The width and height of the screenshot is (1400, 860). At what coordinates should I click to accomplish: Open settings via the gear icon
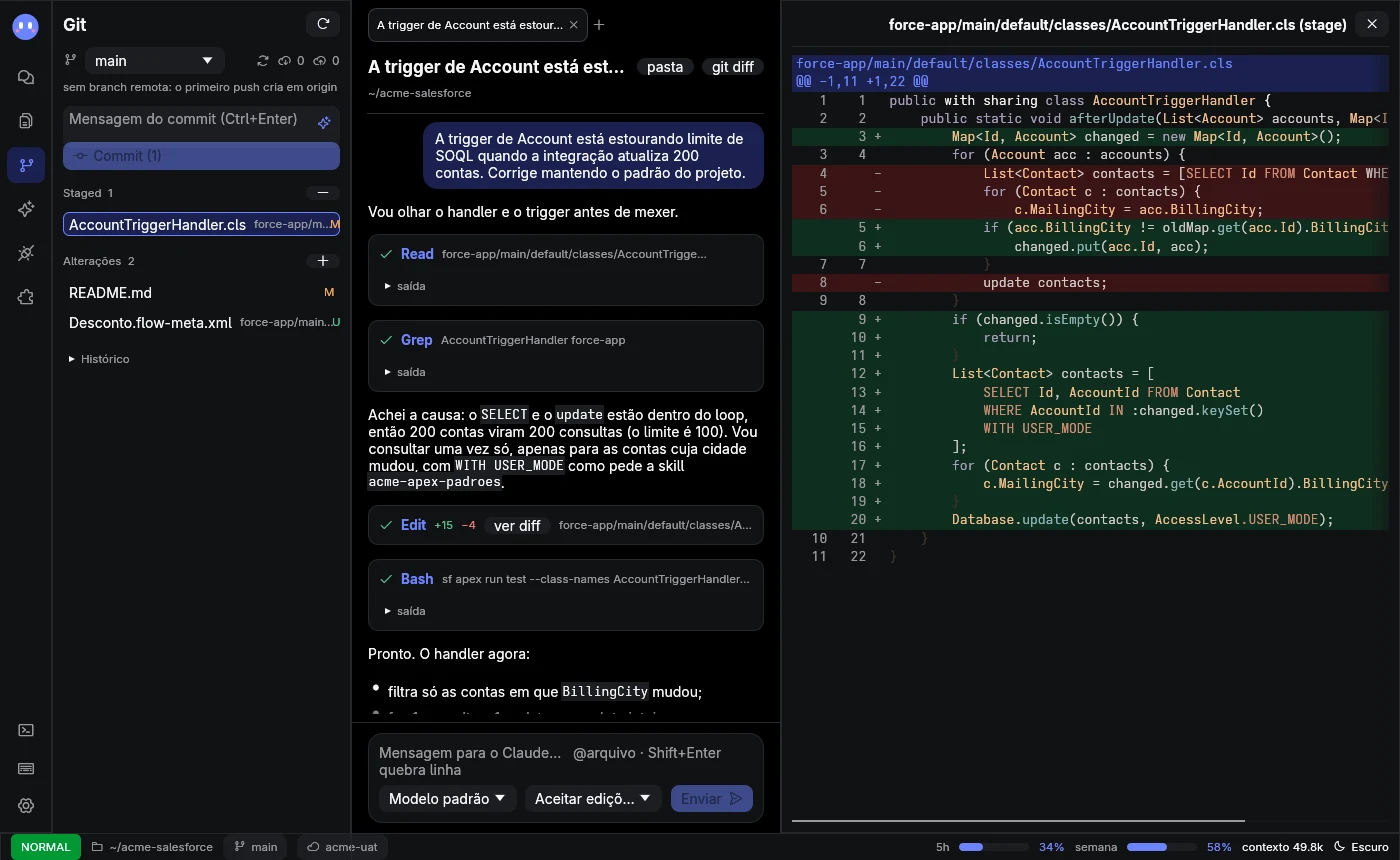26,806
